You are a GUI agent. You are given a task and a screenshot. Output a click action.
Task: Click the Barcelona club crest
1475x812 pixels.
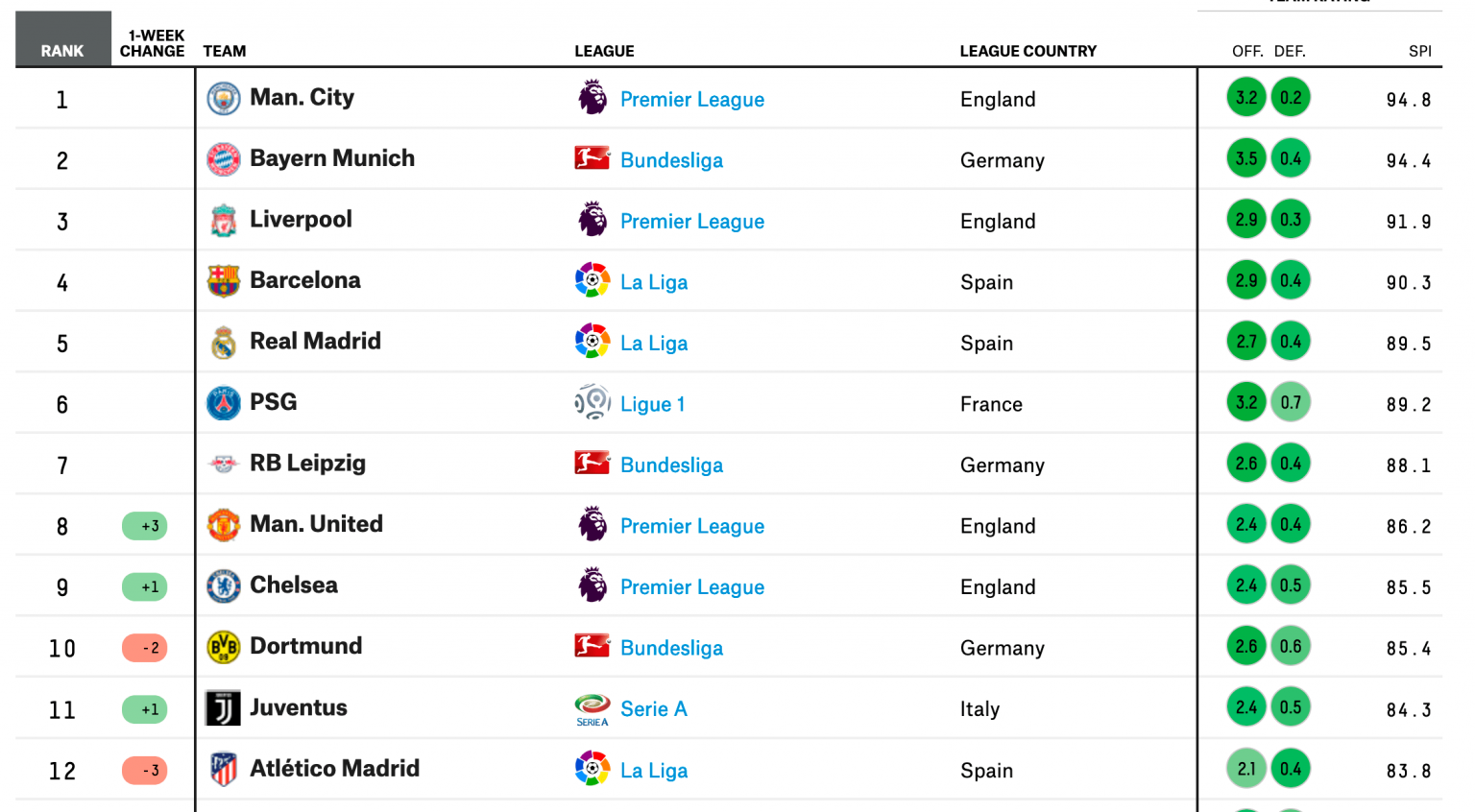(x=224, y=281)
